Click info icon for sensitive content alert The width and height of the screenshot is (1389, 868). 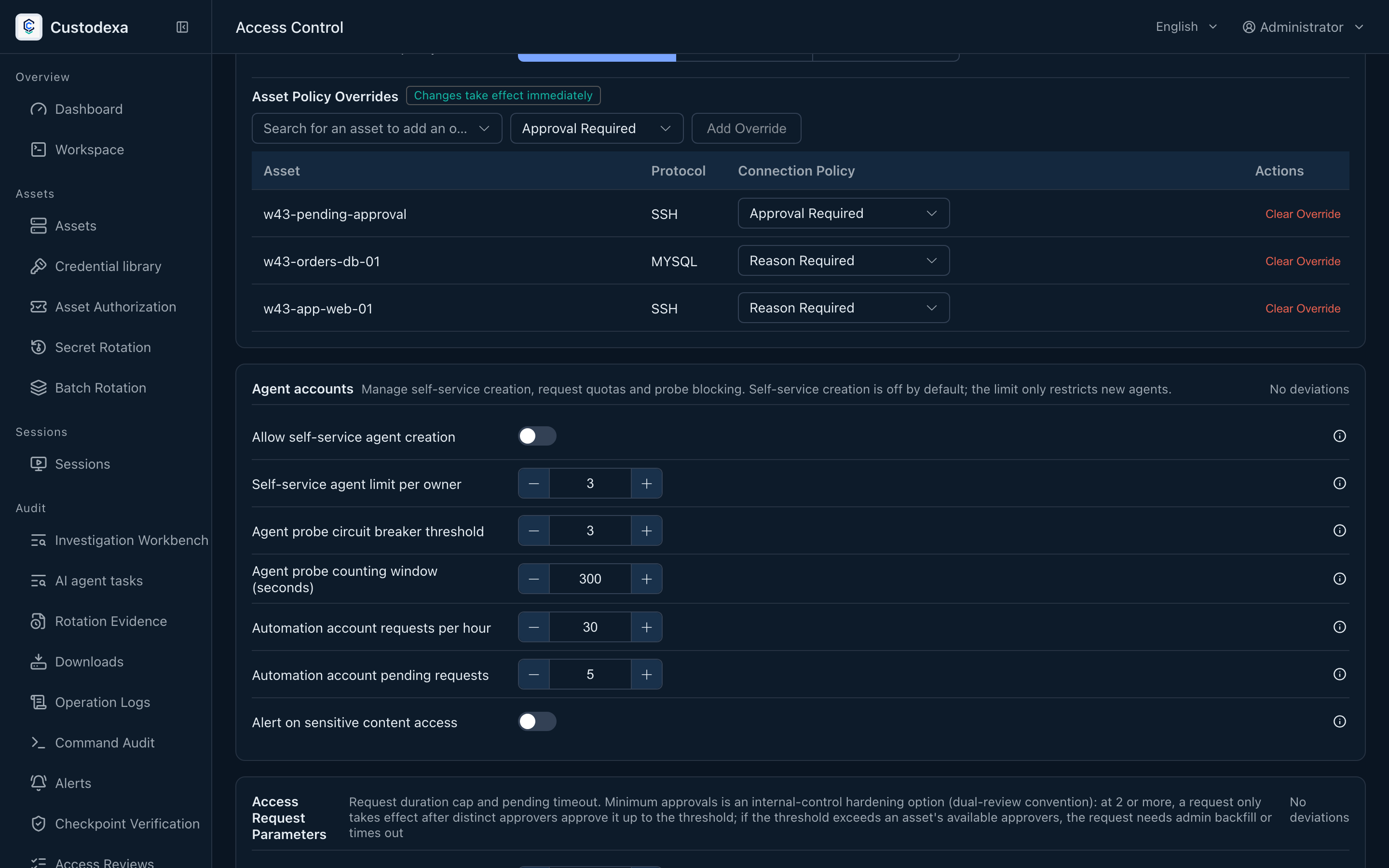(1339, 721)
